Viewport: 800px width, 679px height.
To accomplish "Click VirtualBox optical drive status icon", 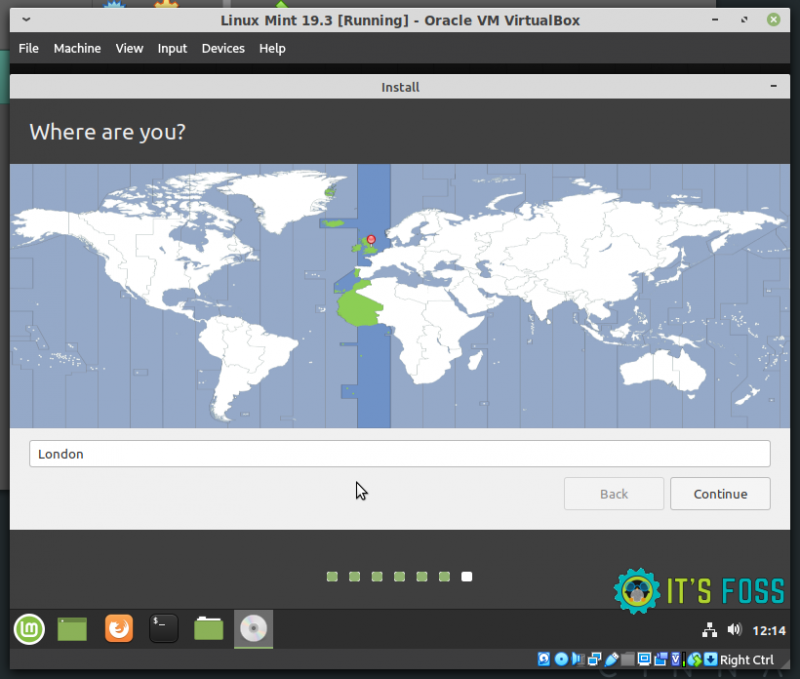I will (561, 659).
